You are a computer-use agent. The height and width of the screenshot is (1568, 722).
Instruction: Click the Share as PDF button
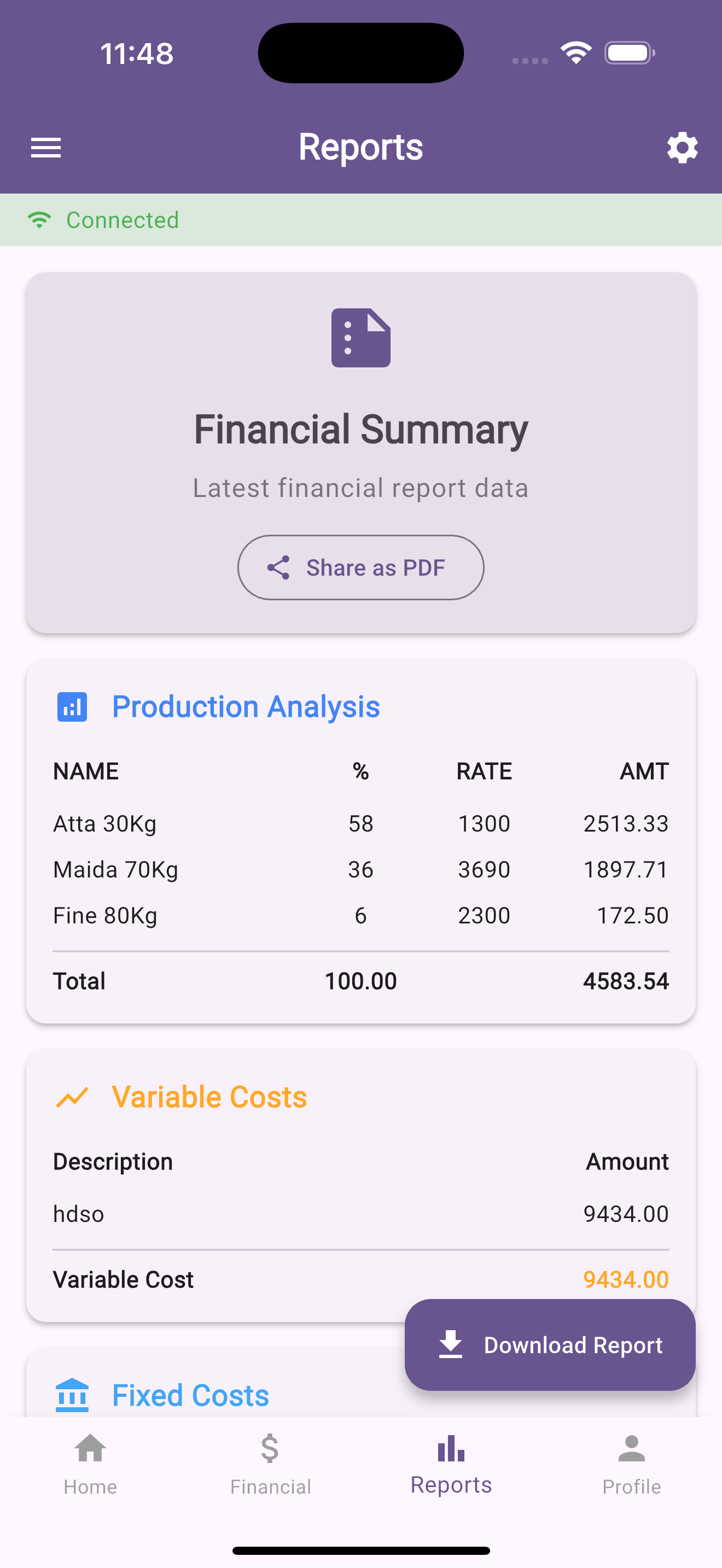tap(361, 567)
